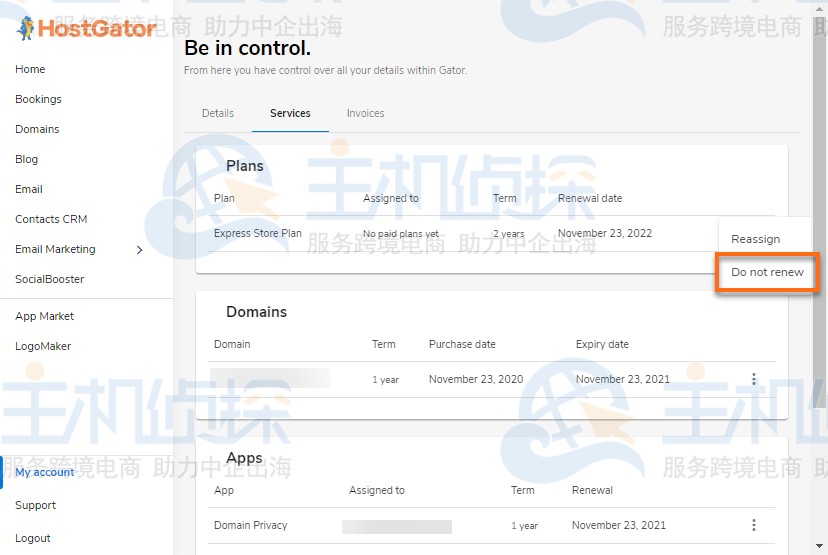Go to Home in the sidebar
This screenshot has width=828, height=555.
pos(30,69)
